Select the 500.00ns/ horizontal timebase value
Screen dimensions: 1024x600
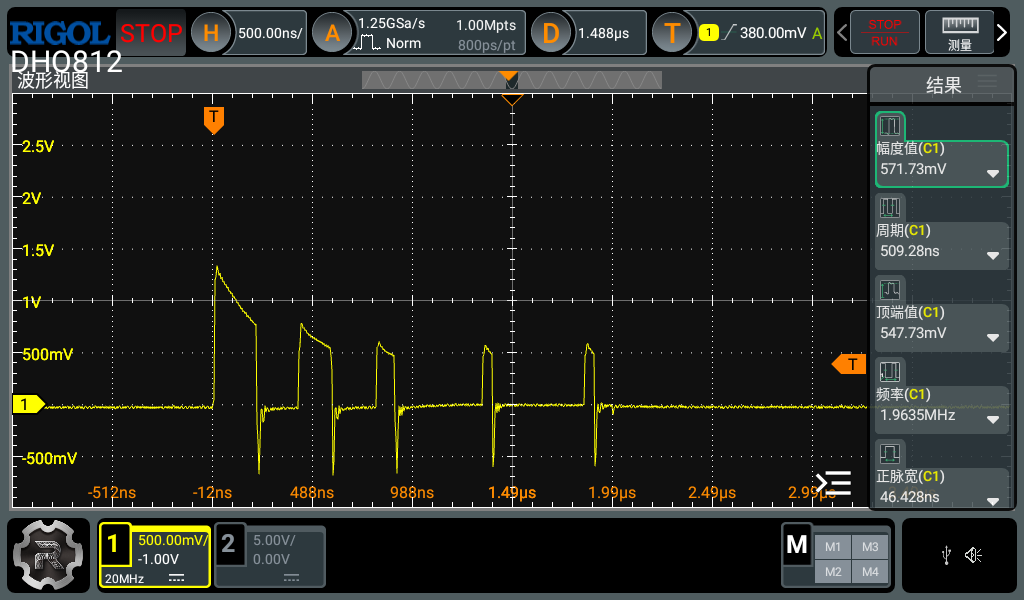(270, 33)
